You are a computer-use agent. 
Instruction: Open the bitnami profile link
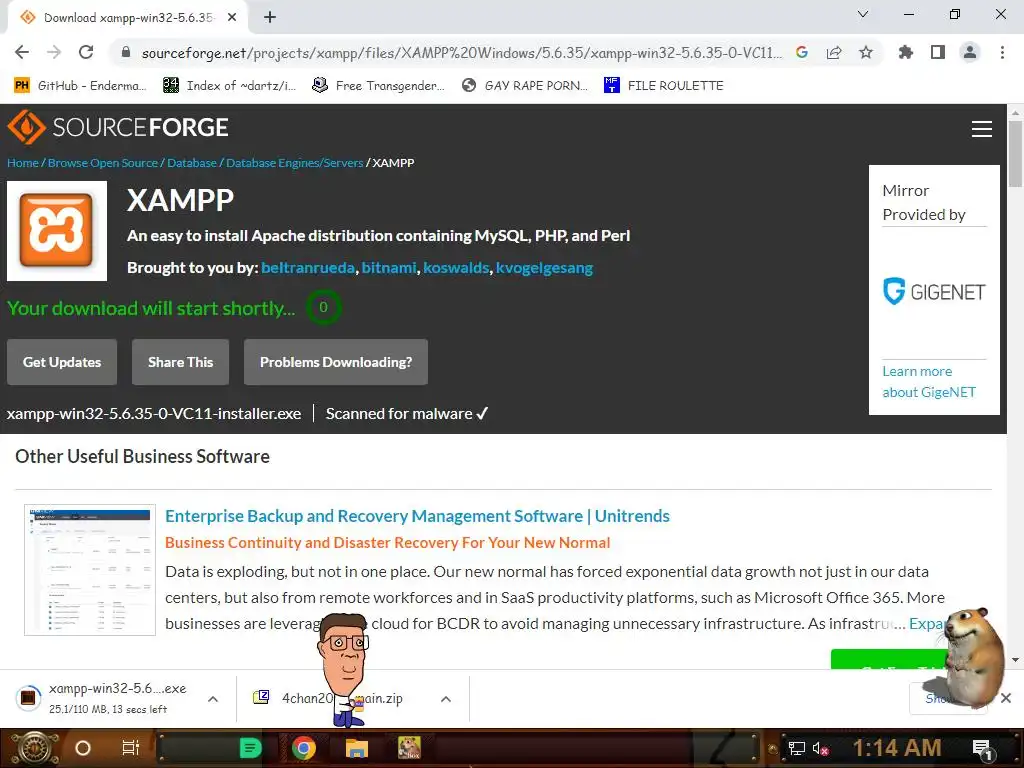click(x=389, y=268)
